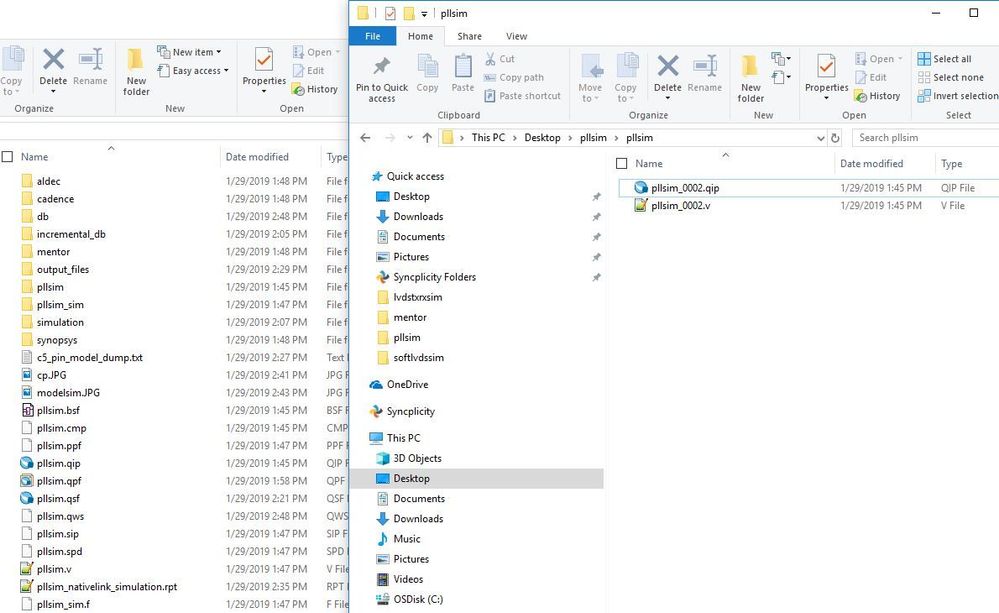Click New folder in background window ribbon

pyautogui.click(x=136, y=72)
